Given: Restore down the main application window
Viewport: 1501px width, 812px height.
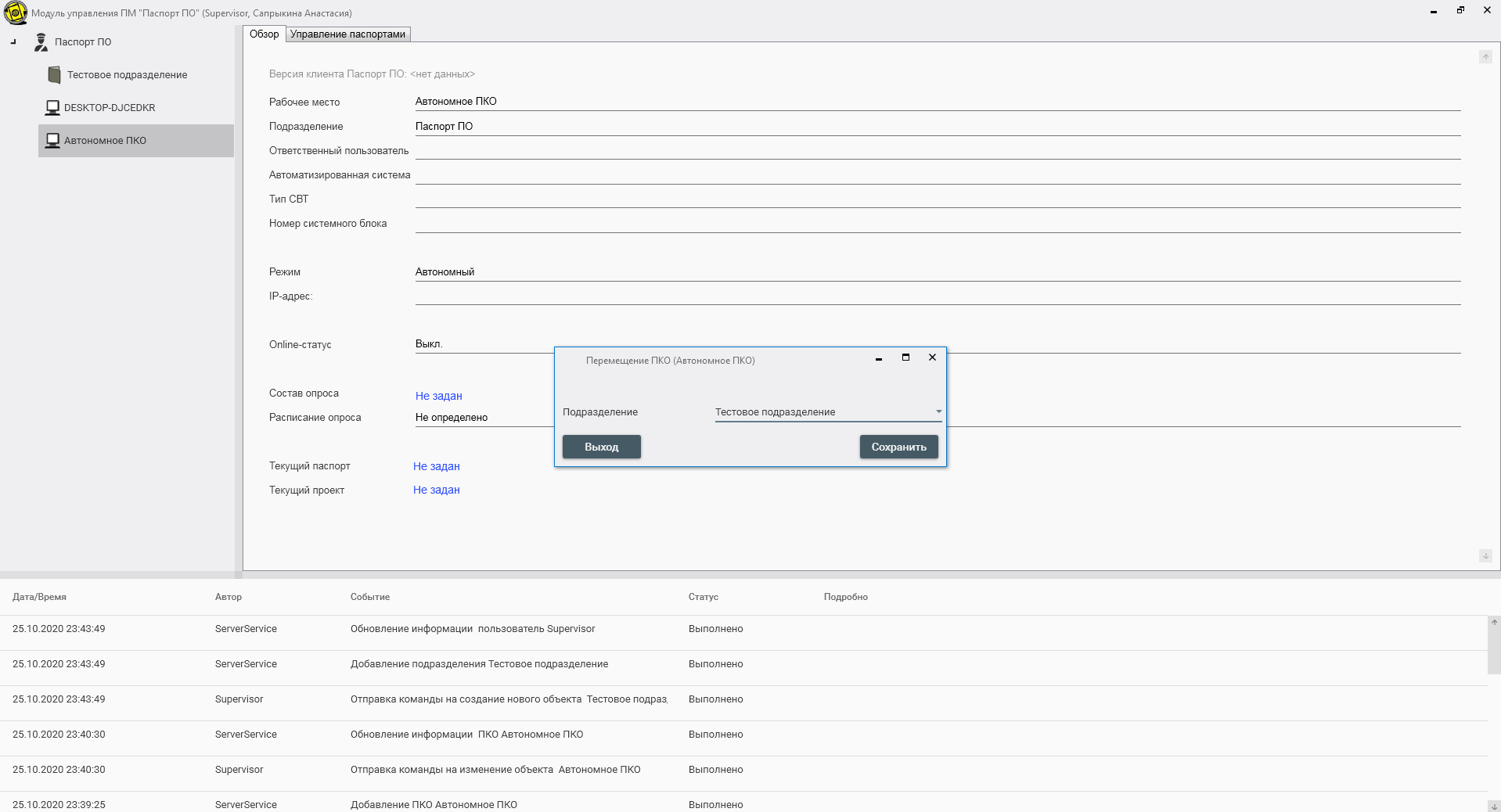Looking at the screenshot, I should tap(1460, 10).
